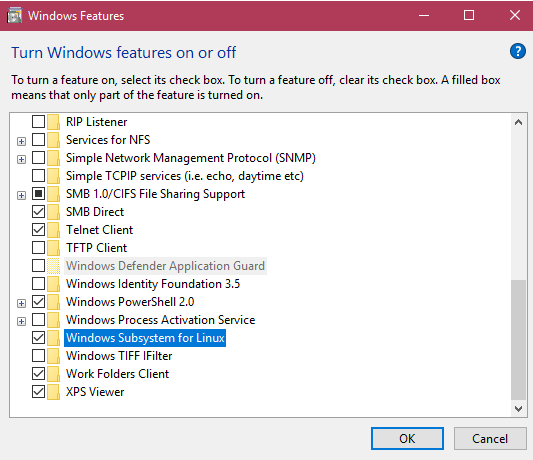Disable the Telnet Client checkbox
This screenshot has height=460, width=533.
point(38,229)
